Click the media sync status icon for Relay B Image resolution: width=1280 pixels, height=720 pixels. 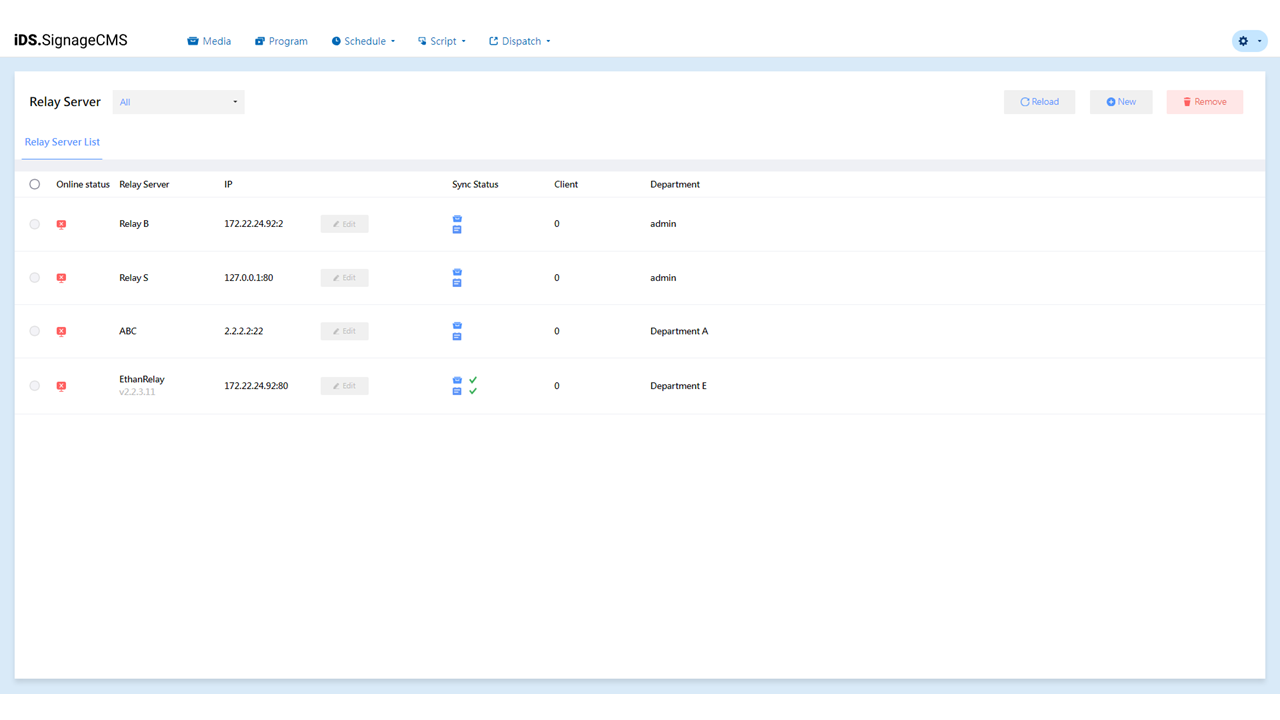coord(456,218)
